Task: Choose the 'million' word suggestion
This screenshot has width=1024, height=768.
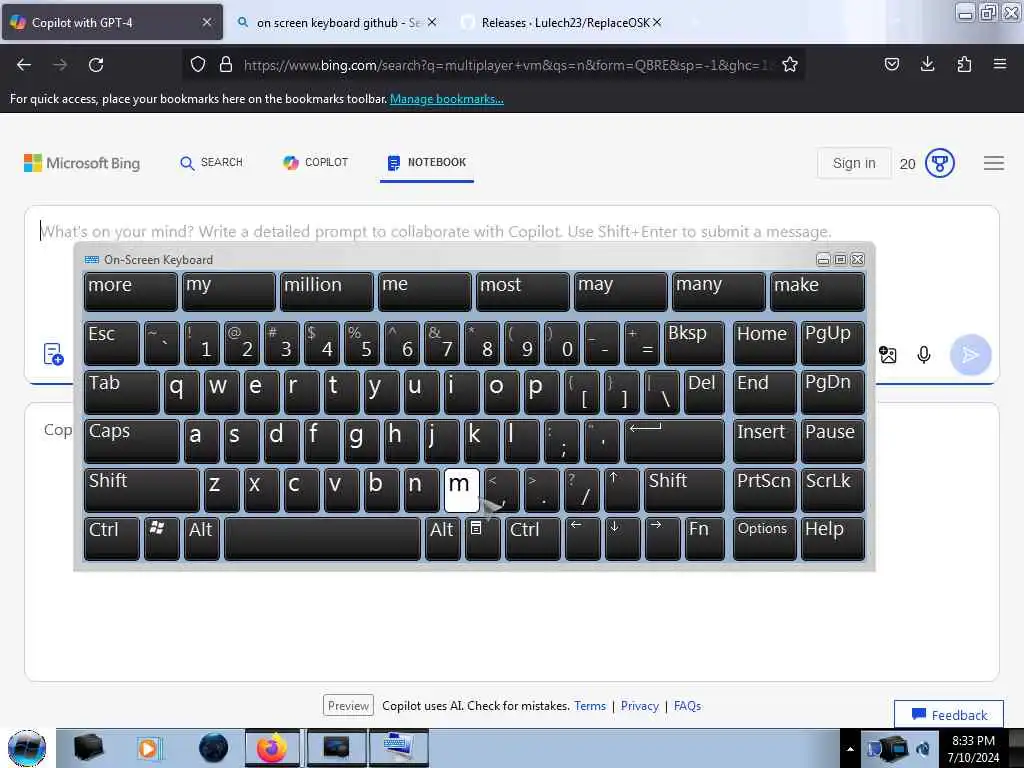Action: point(327,291)
